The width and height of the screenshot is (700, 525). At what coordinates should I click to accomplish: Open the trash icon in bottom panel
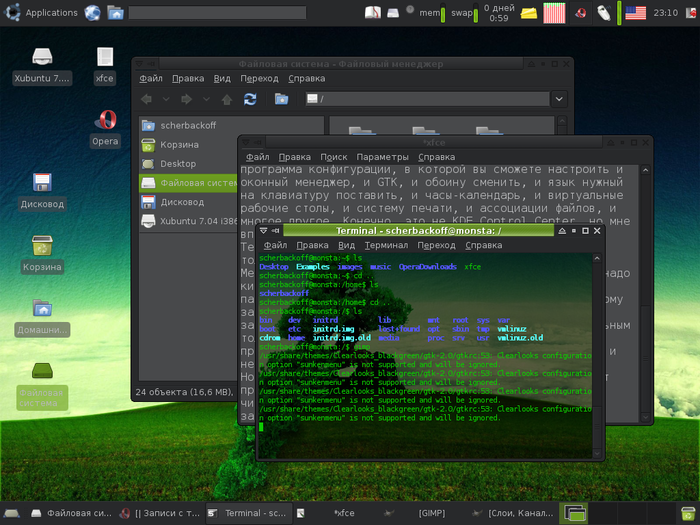point(688,513)
